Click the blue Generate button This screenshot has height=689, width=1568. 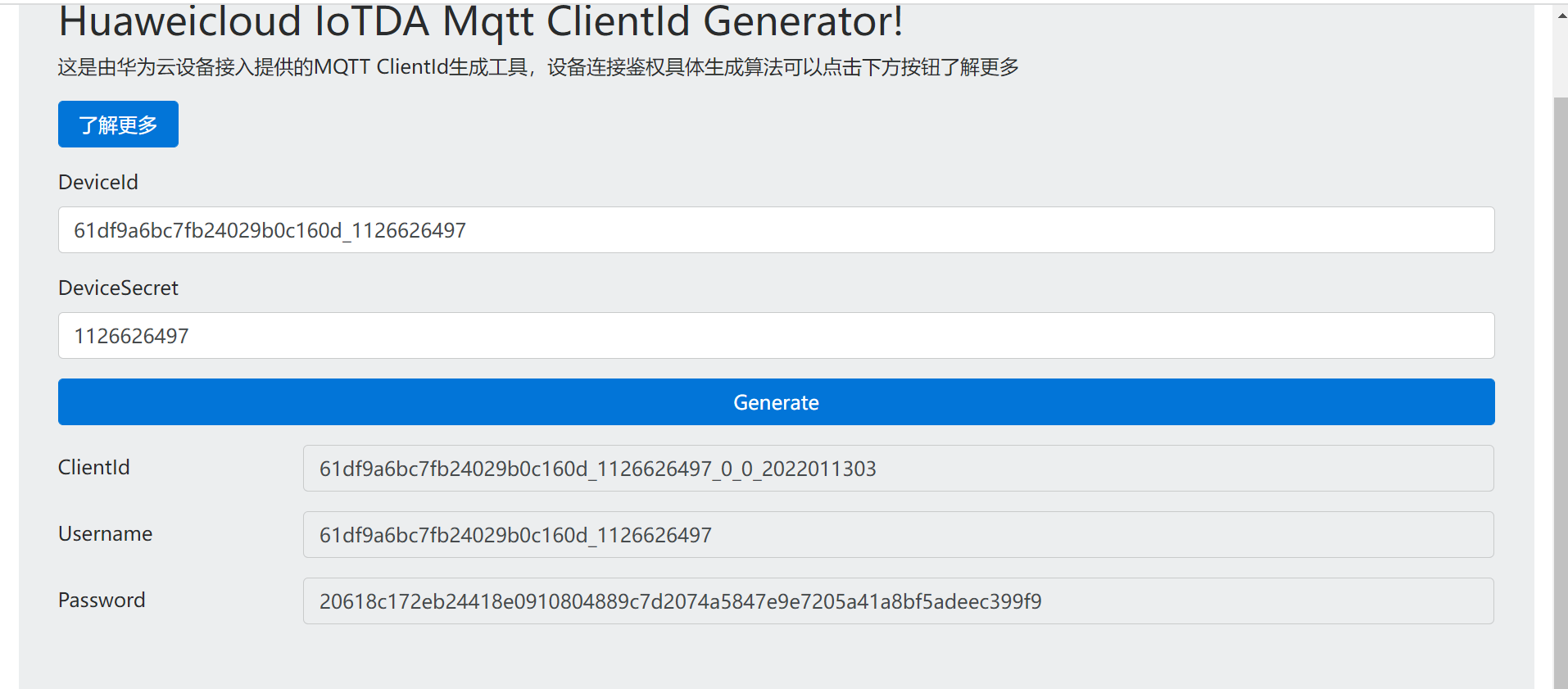point(776,402)
